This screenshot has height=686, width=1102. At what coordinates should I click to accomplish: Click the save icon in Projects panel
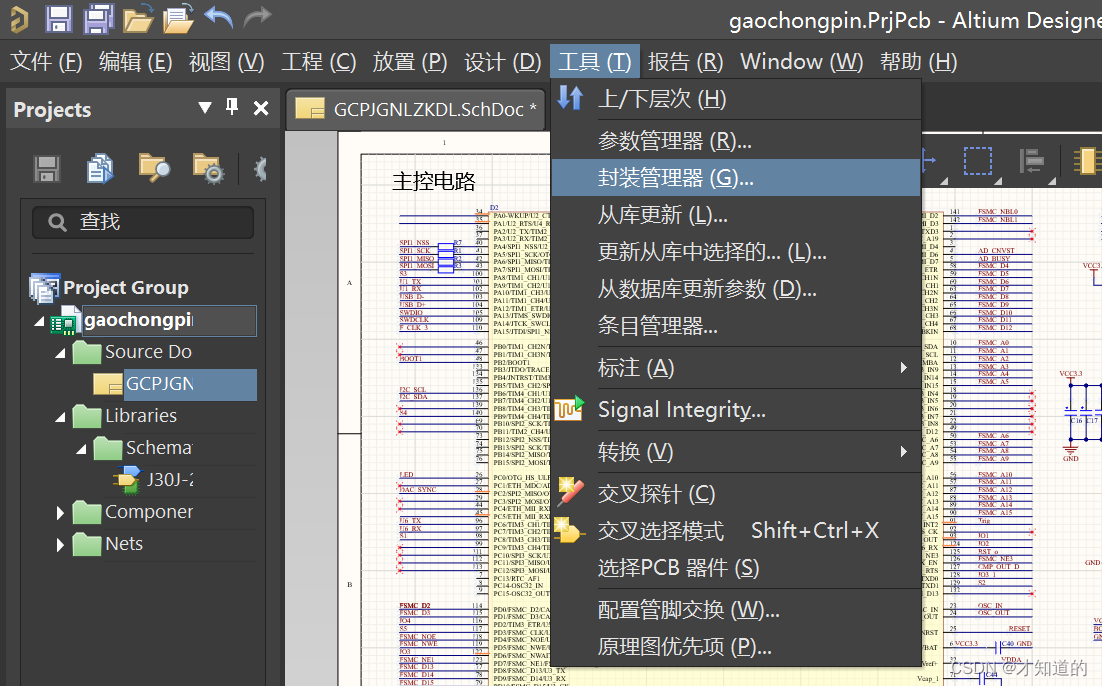pyautogui.click(x=46, y=168)
